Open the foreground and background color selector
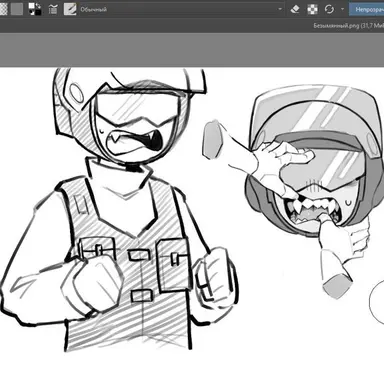This screenshot has height=384, width=384. (35, 9)
